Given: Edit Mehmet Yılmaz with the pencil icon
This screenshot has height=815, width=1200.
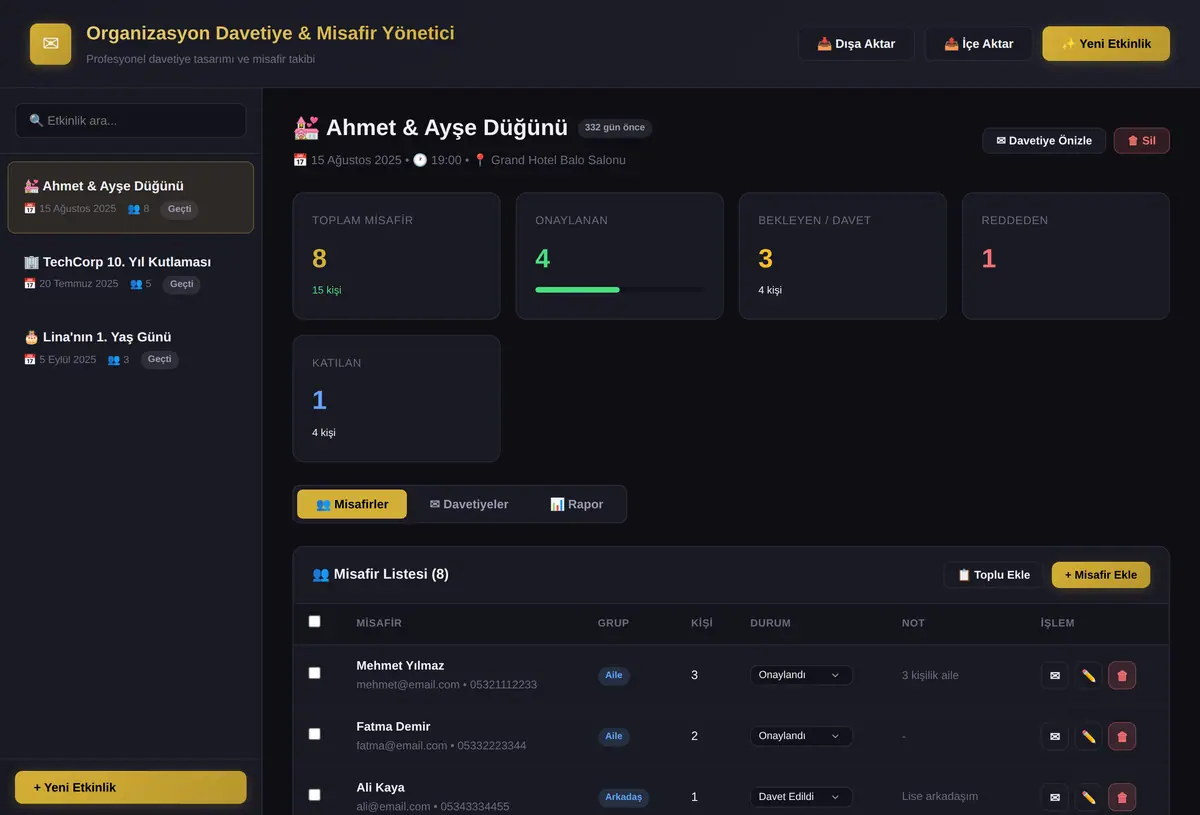Looking at the screenshot, I should 1088,675.
